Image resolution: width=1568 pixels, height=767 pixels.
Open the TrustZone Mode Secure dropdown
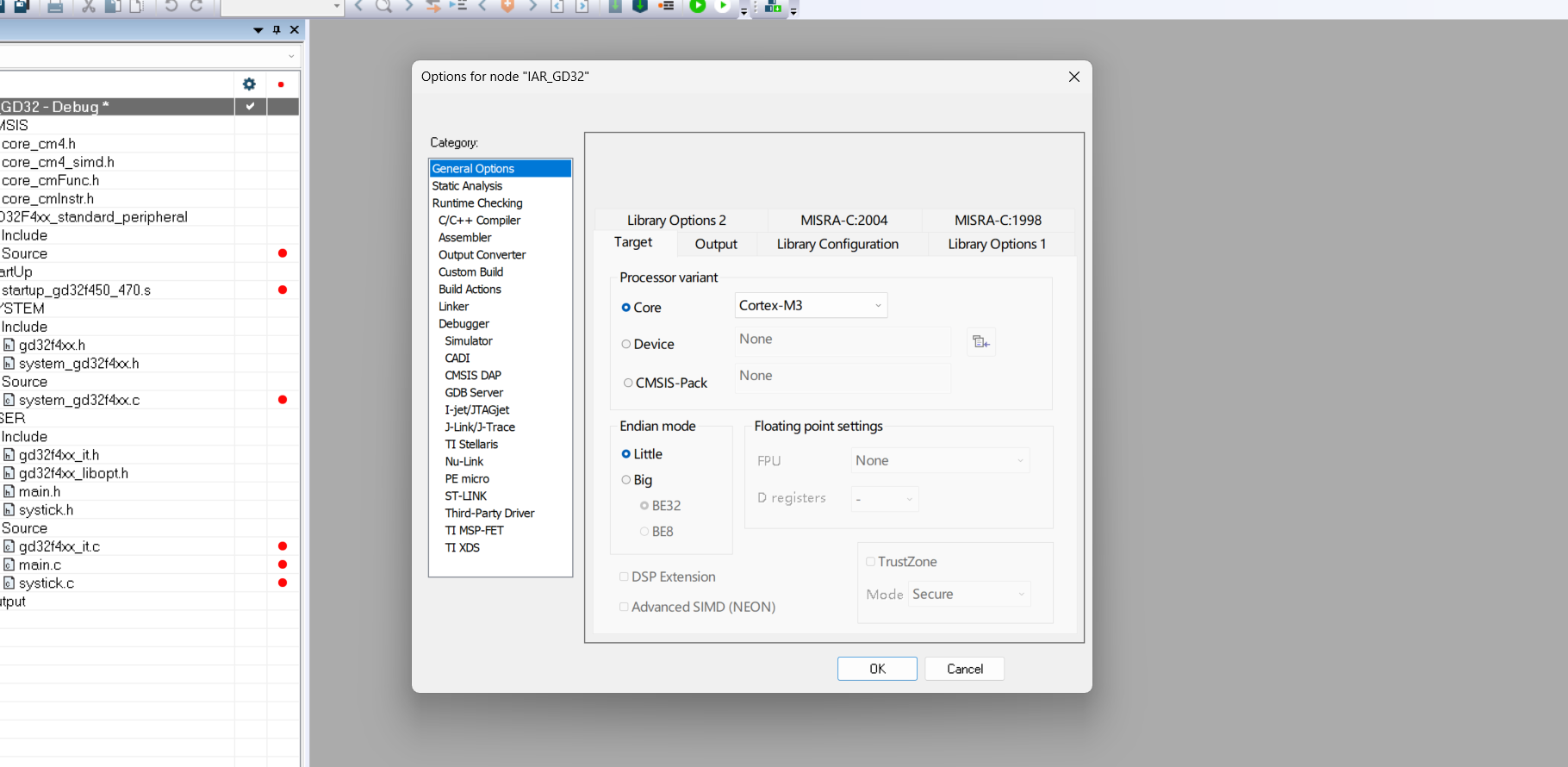[969, 594]
